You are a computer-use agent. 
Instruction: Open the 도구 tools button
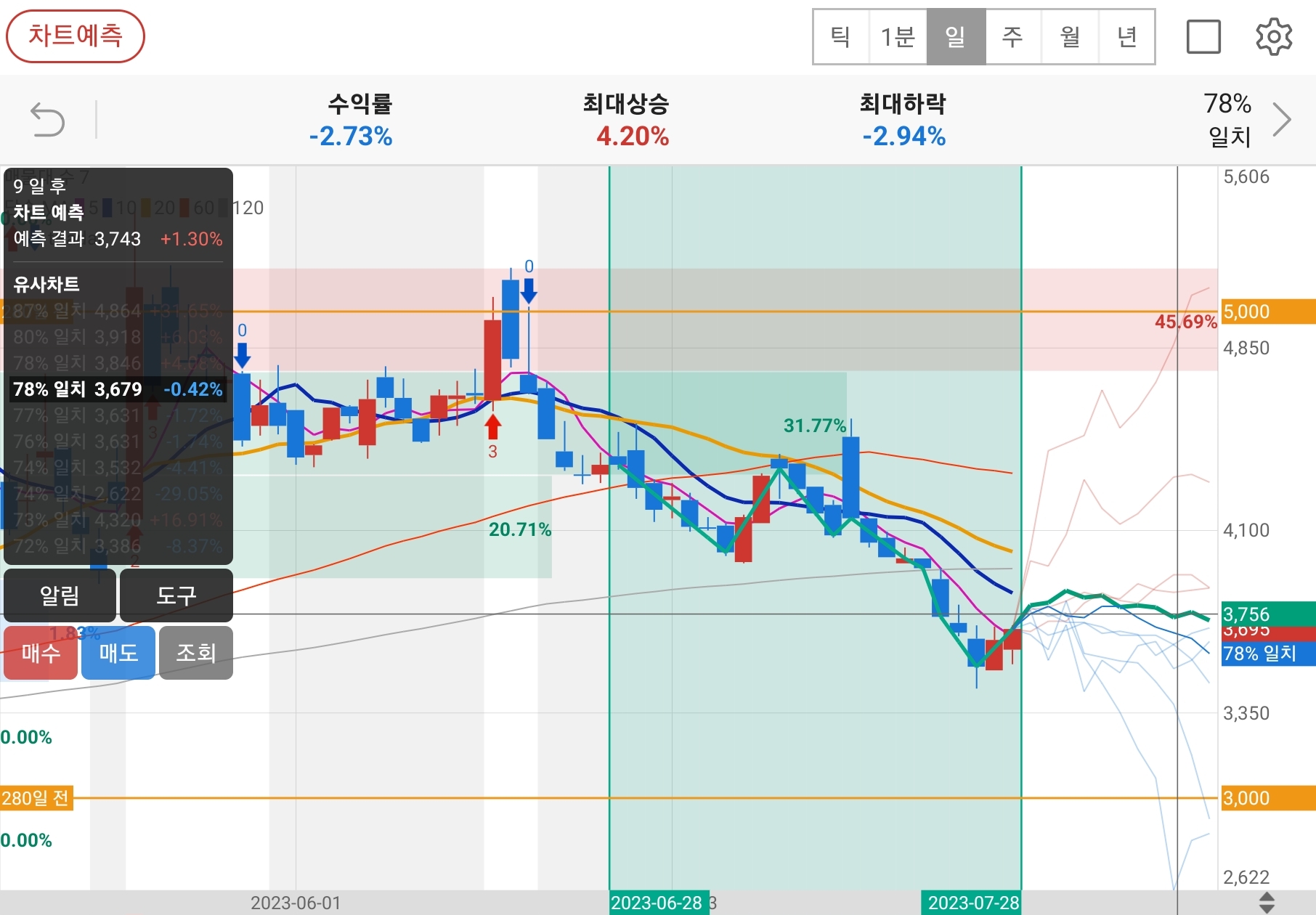pos(176,595)
